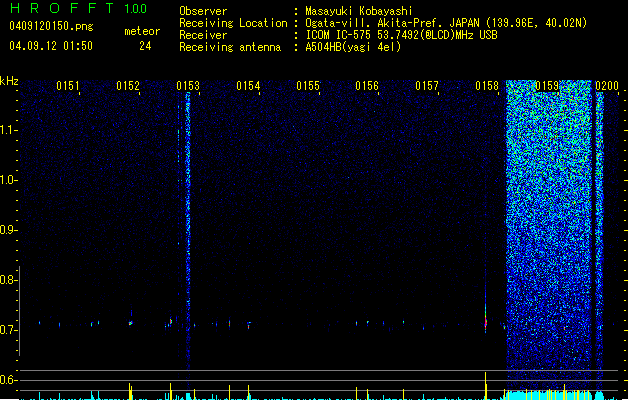Viewport: 629px width, 400px height.
Task: Click the kHz axis unit label
Action: pos(9,81)
